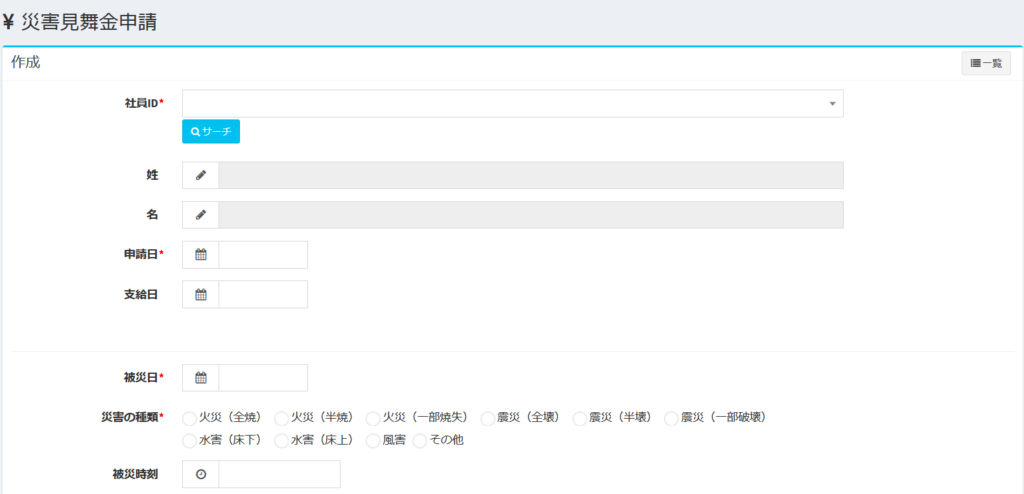Open calendar icon for 申請日
Screen dimensions: 1024x494
click(200, 255)
